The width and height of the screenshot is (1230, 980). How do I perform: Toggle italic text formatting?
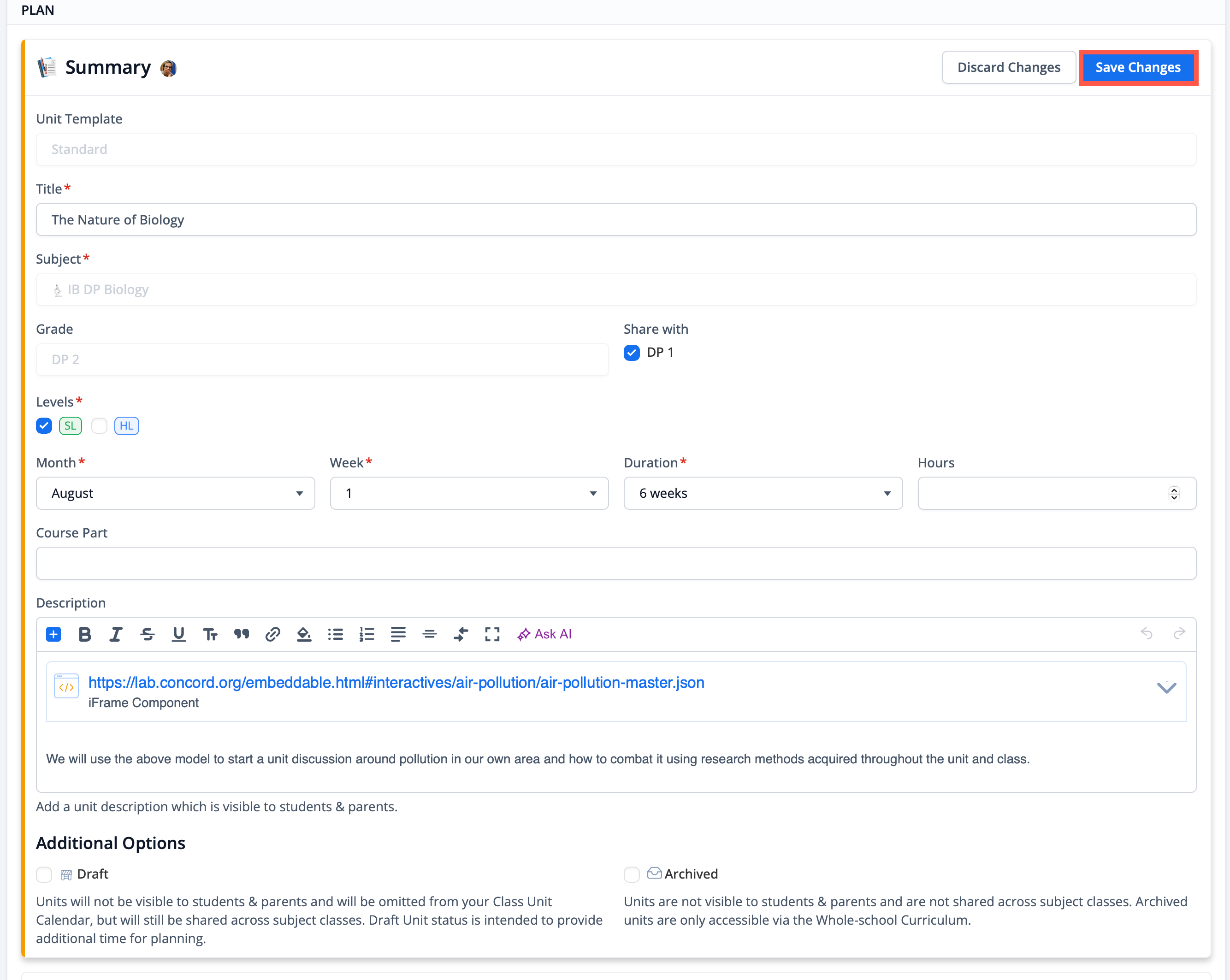[x=116, y=634]
